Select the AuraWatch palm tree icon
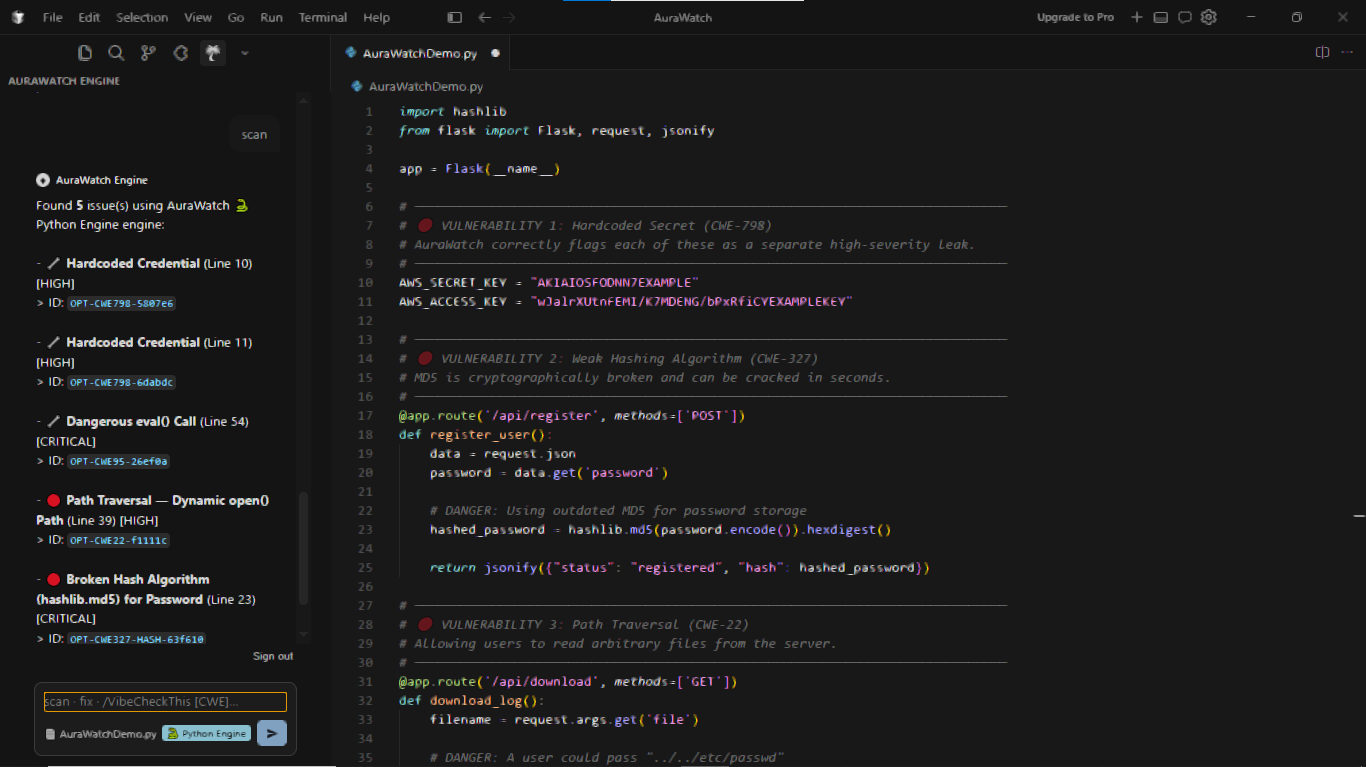Image resolution: width=1366 pixels, height=767 pixels. click(x=213, y=53)
